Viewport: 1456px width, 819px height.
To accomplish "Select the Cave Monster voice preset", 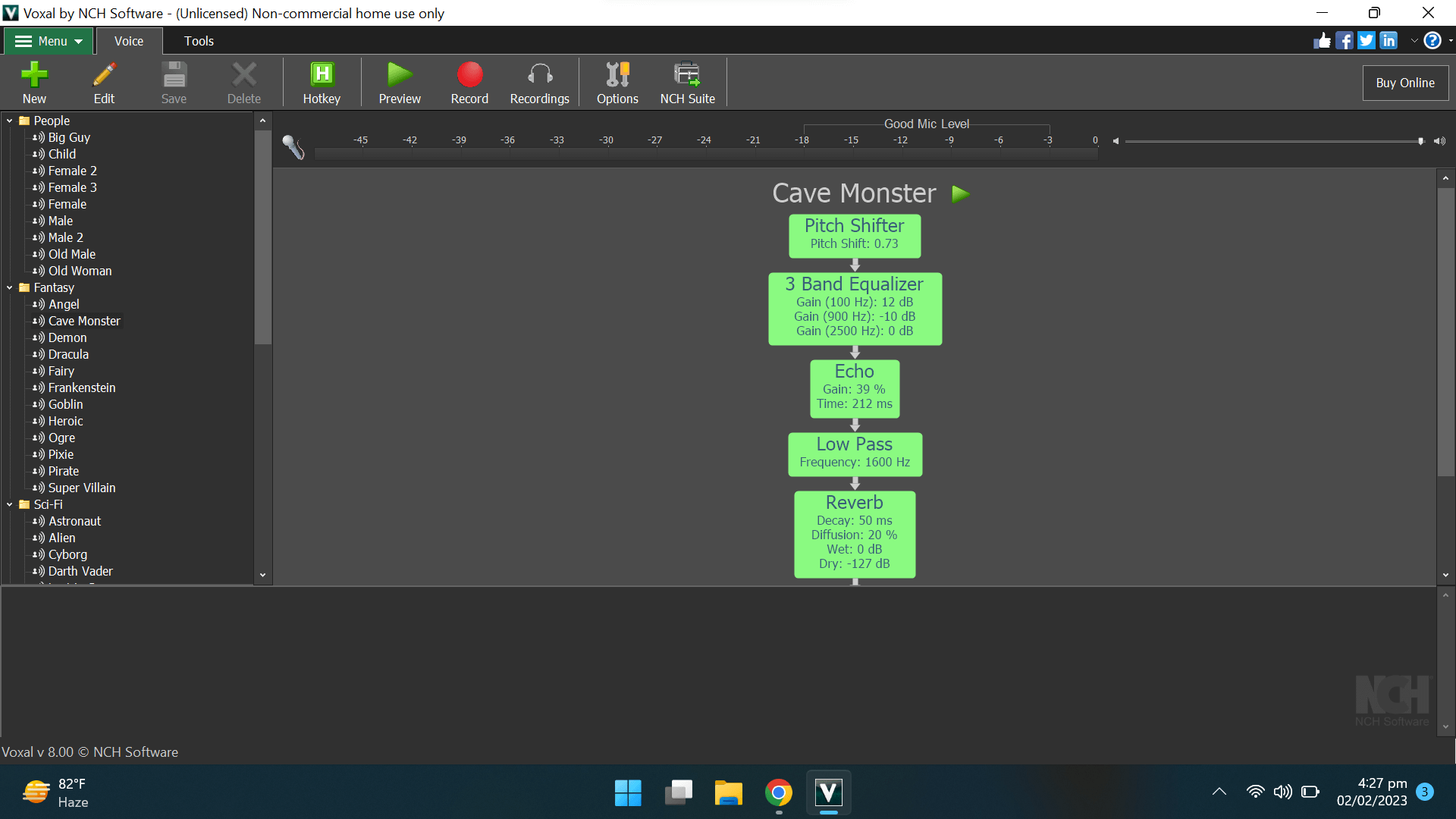I will coord(84,321).
